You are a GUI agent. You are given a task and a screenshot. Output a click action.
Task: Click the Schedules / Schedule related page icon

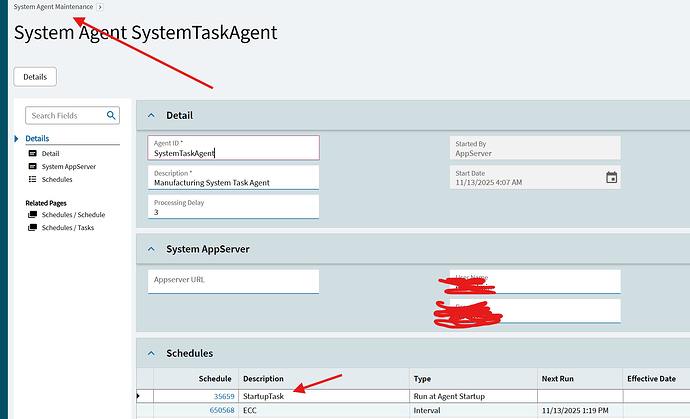pyautogui.click(x=33, y=215)
